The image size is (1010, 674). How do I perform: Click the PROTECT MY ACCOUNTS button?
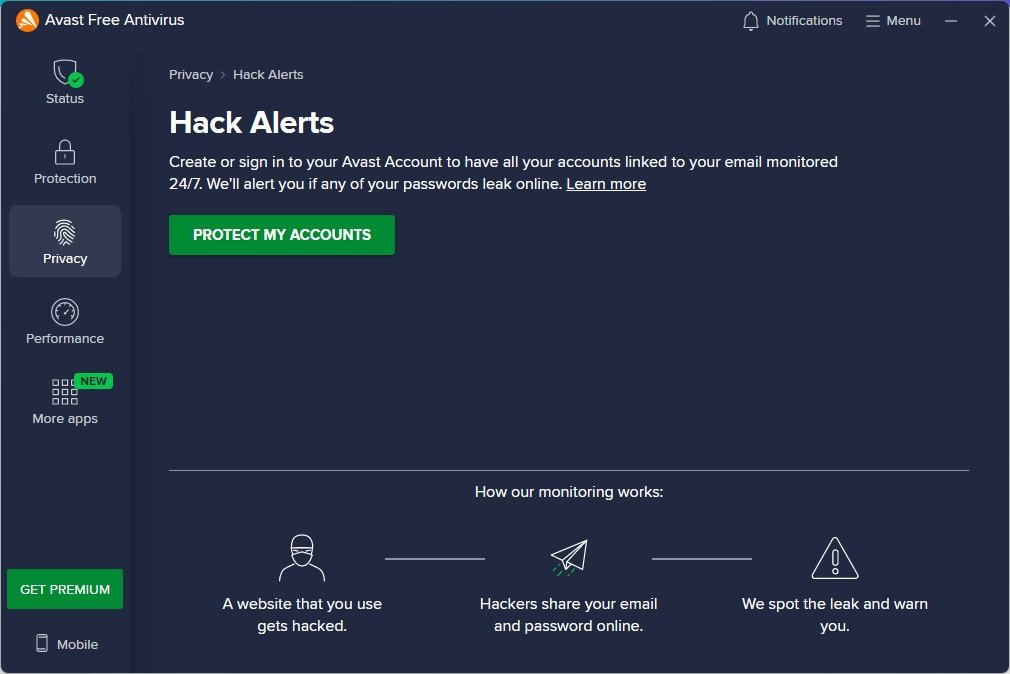tap(281, 235)
